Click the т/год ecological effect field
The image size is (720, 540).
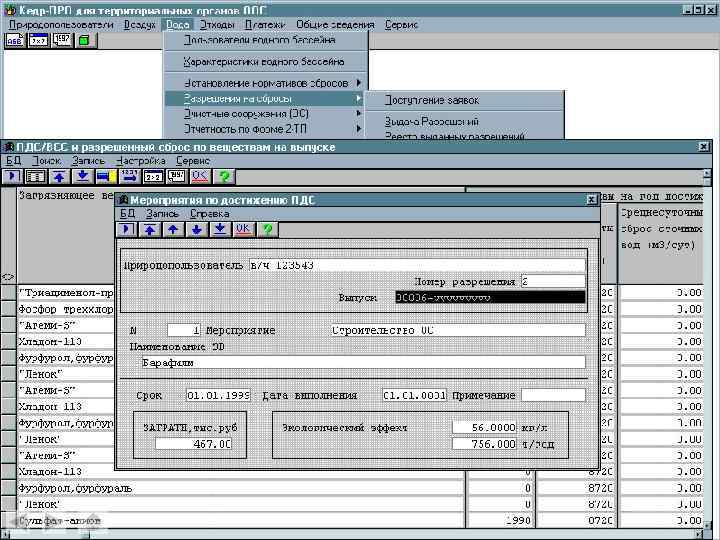[484, 444]
